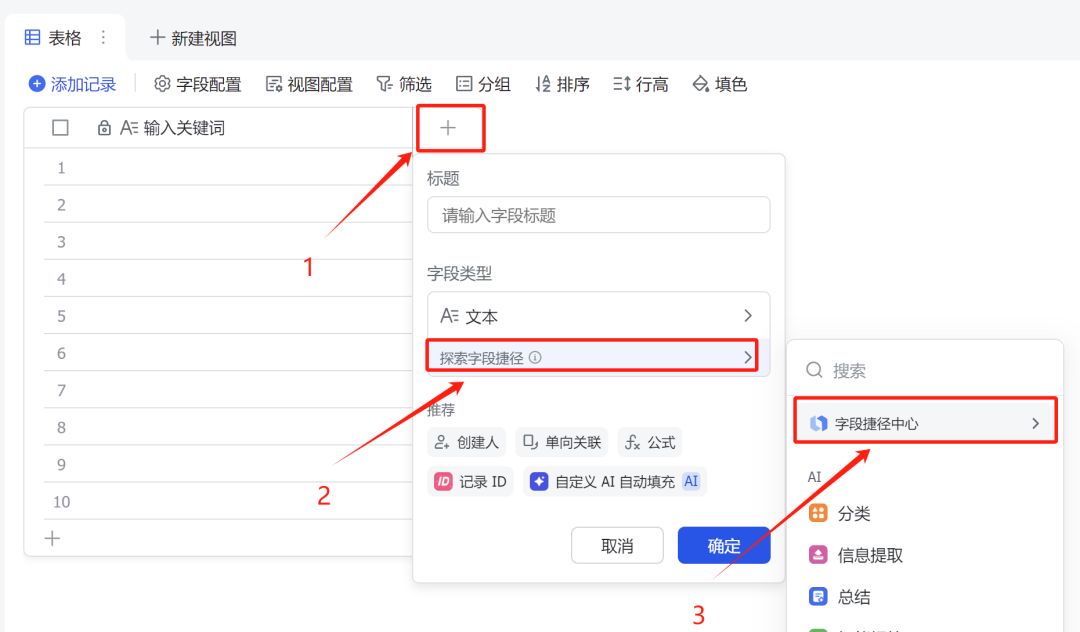Select 自定义 AI 自动填充 field

[x=613, y=481]
